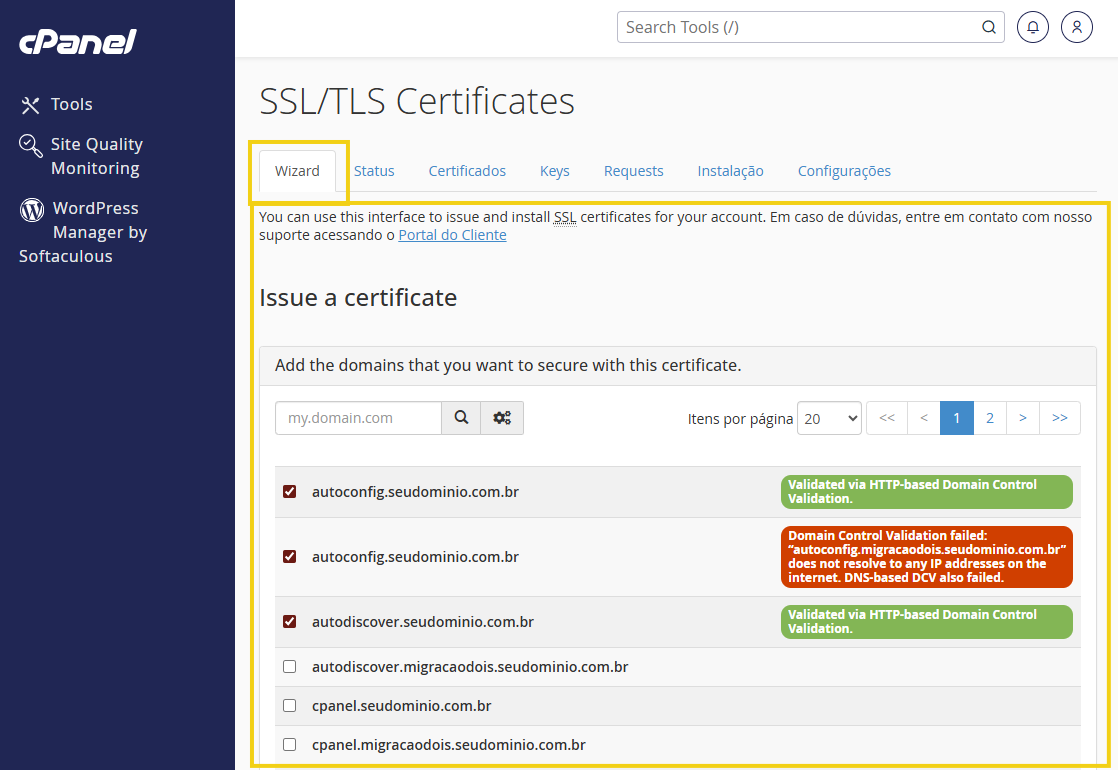Open Tools in the sidebar
1118x770 pixels.
[x=56, y=105]
